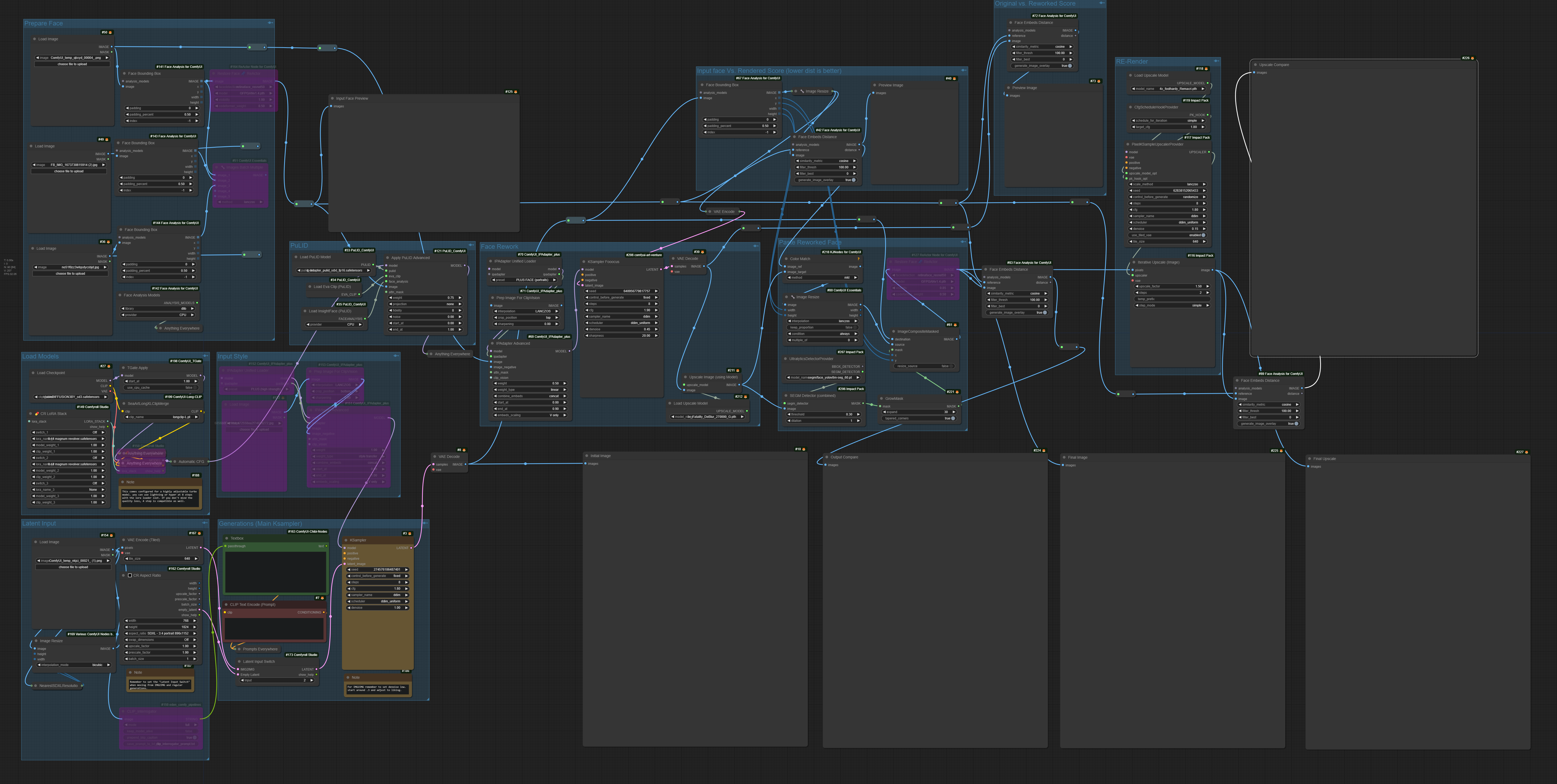Image resolution: width=1557 pixels, height=784 pixels.
Task: Click the pin icon on Face Rework group
Action: 755,246
